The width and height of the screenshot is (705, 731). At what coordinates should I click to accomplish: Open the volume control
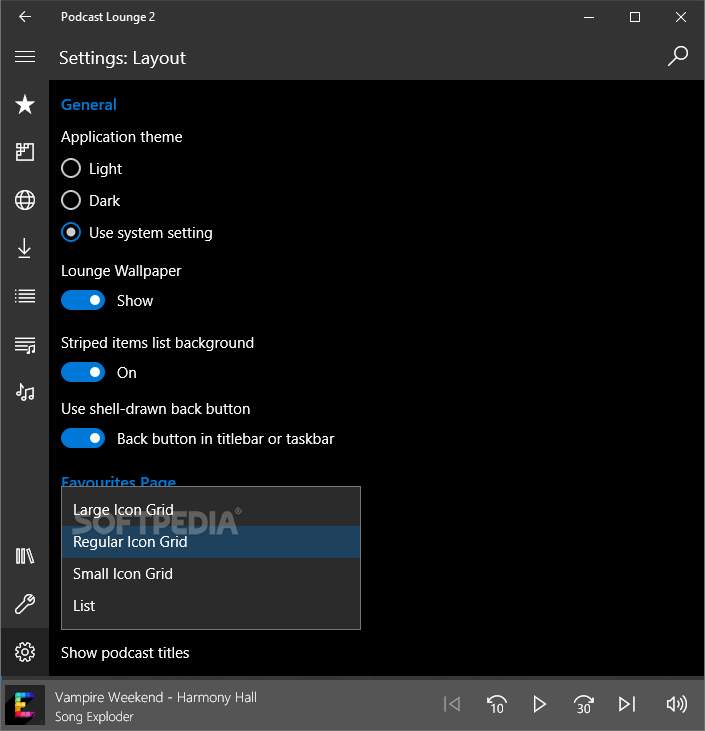click(x=677, y=704)
